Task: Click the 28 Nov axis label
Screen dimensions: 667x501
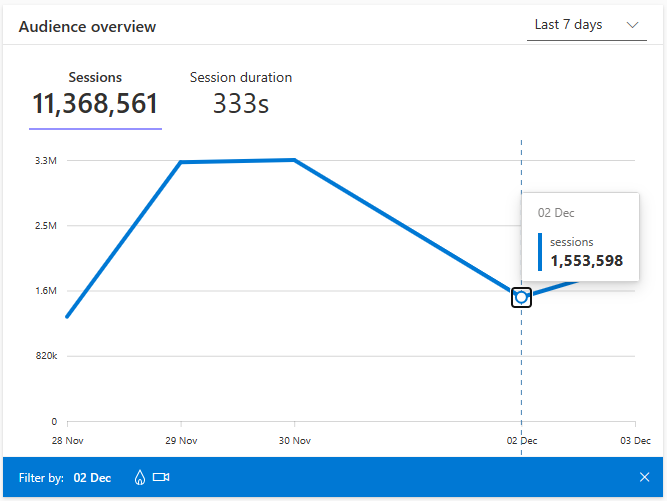Action: pos(67,440)
